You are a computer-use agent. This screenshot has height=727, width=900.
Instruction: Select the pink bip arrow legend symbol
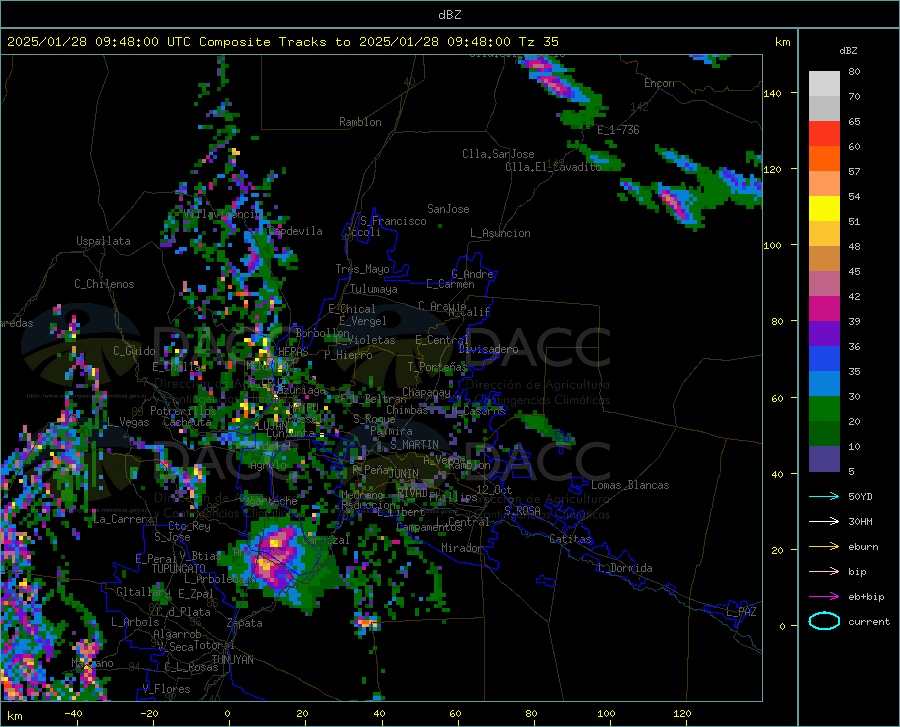coord(824,571)
